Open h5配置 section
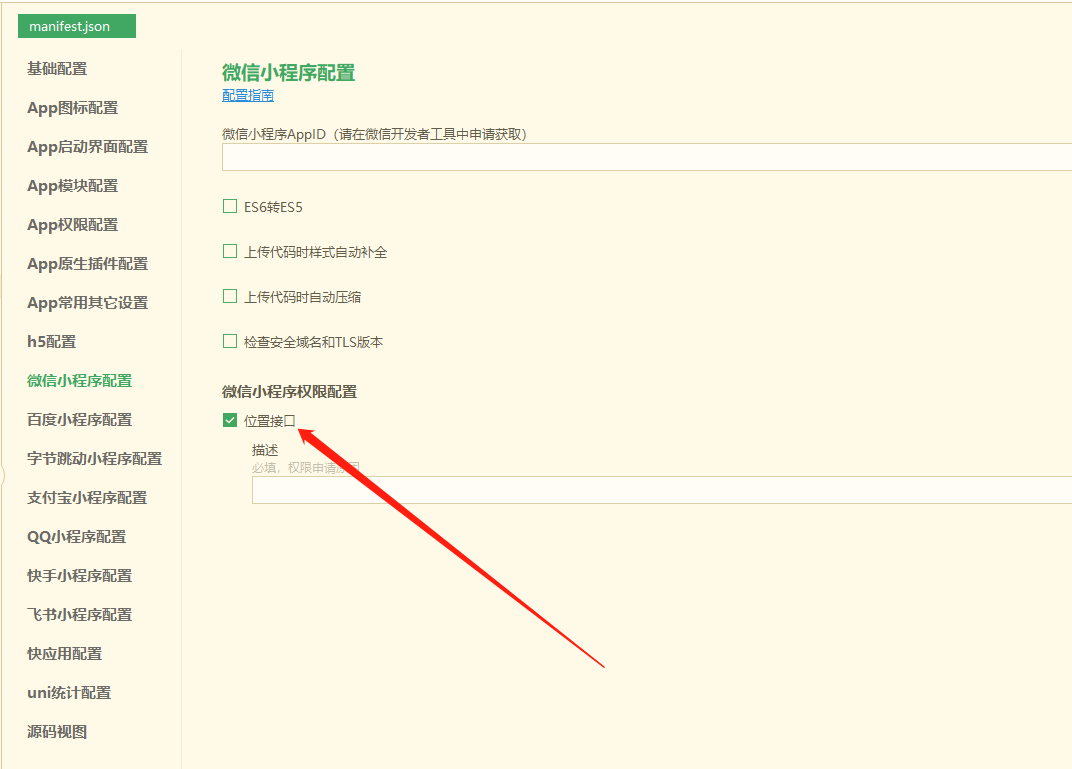 point(52,341)
